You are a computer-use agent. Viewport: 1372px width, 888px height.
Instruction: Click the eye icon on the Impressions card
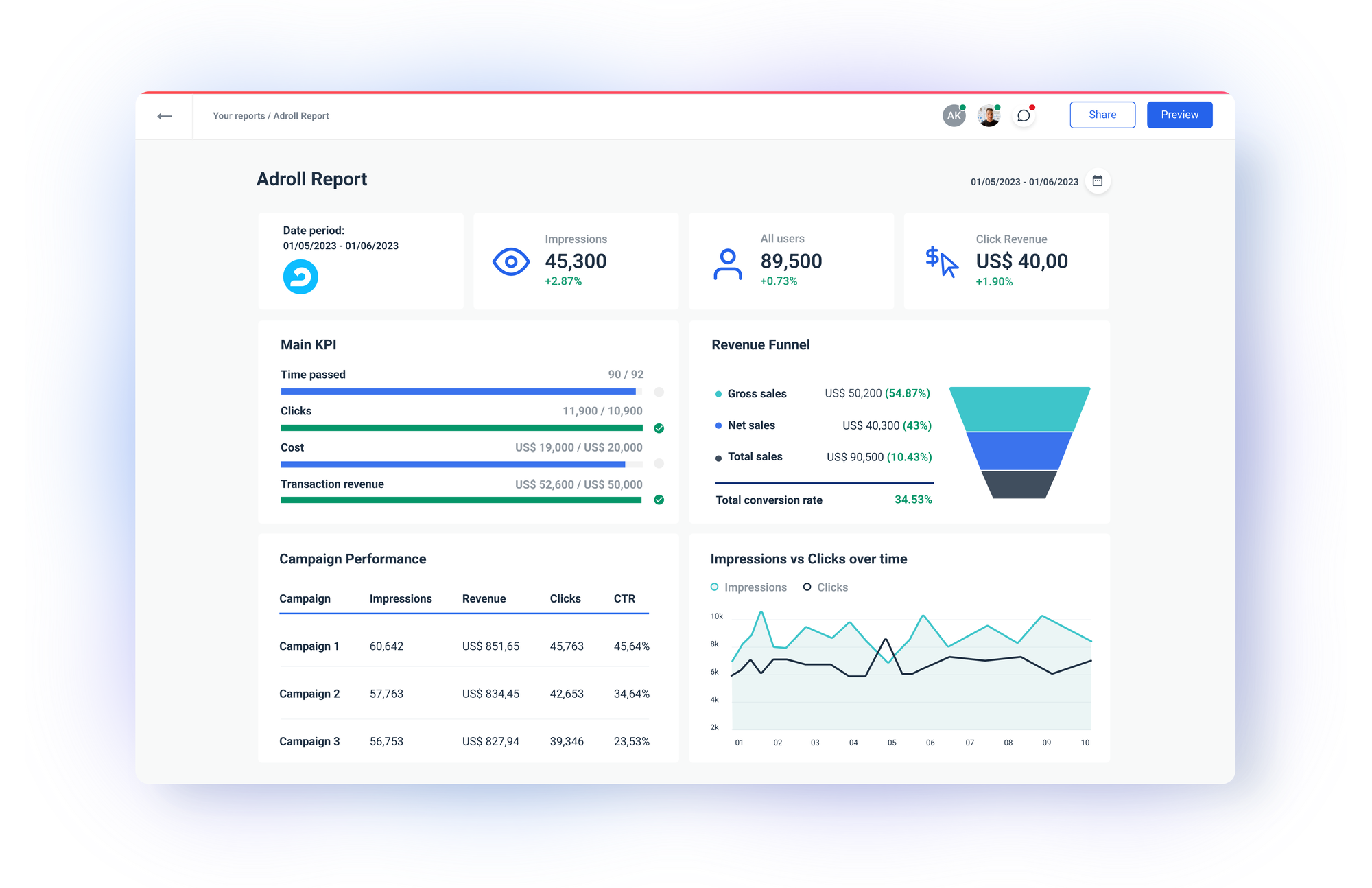click(x=510, y=261)
